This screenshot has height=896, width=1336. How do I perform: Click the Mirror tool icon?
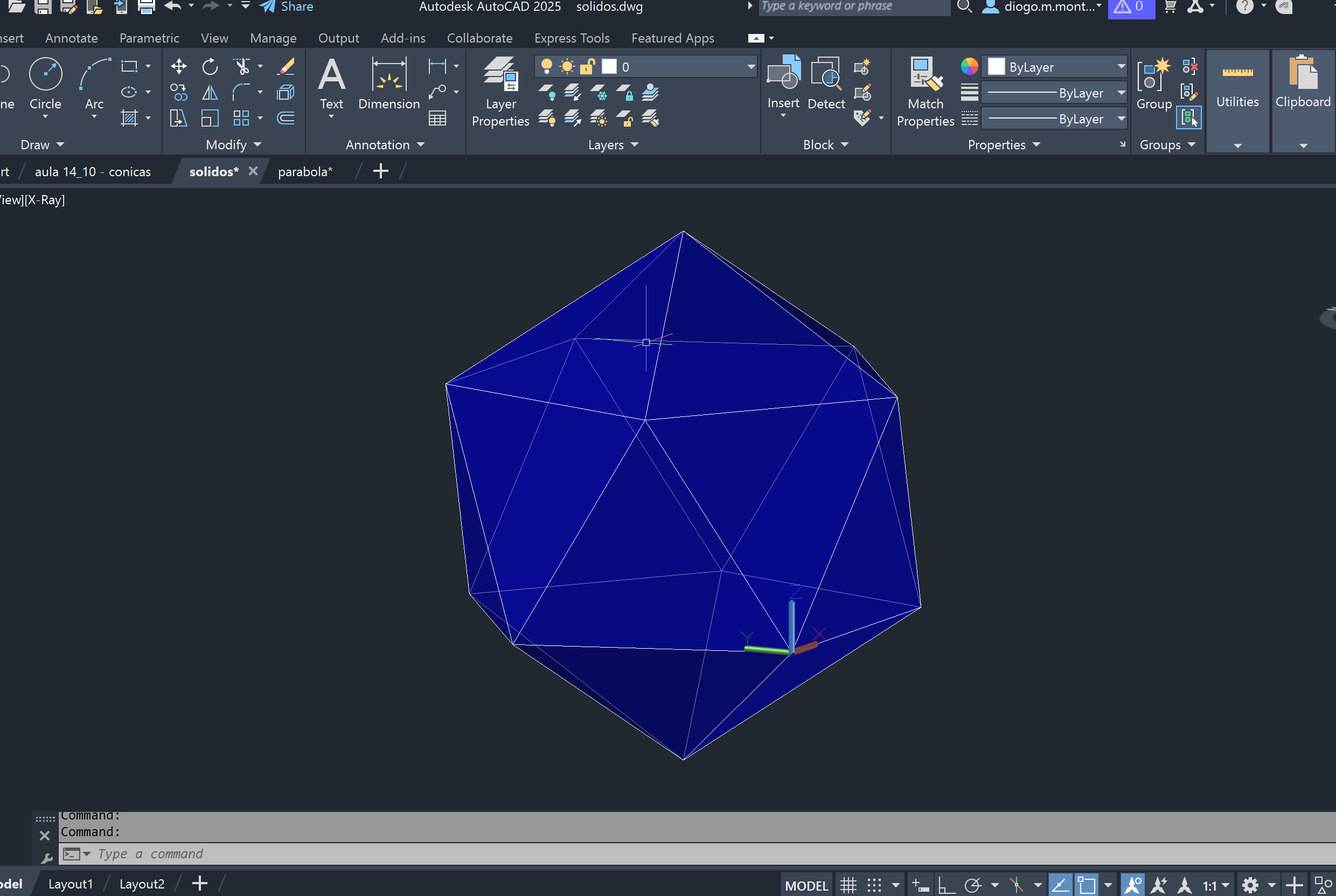point(210,93)
